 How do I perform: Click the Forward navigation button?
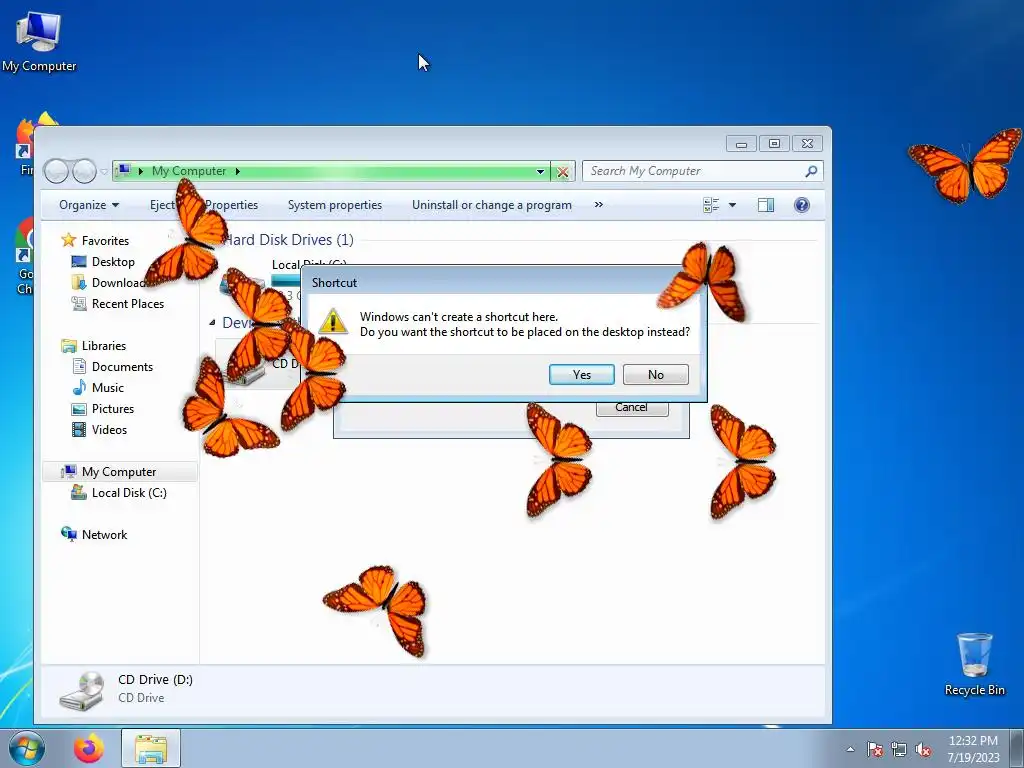pyautogui.click(x=84, y=171)
